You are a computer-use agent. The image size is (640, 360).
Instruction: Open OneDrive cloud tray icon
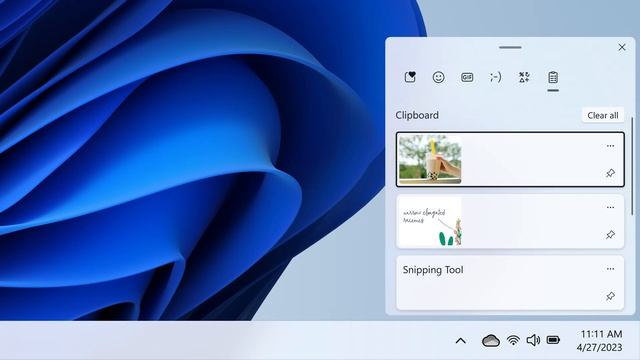[x=491, y=340]
